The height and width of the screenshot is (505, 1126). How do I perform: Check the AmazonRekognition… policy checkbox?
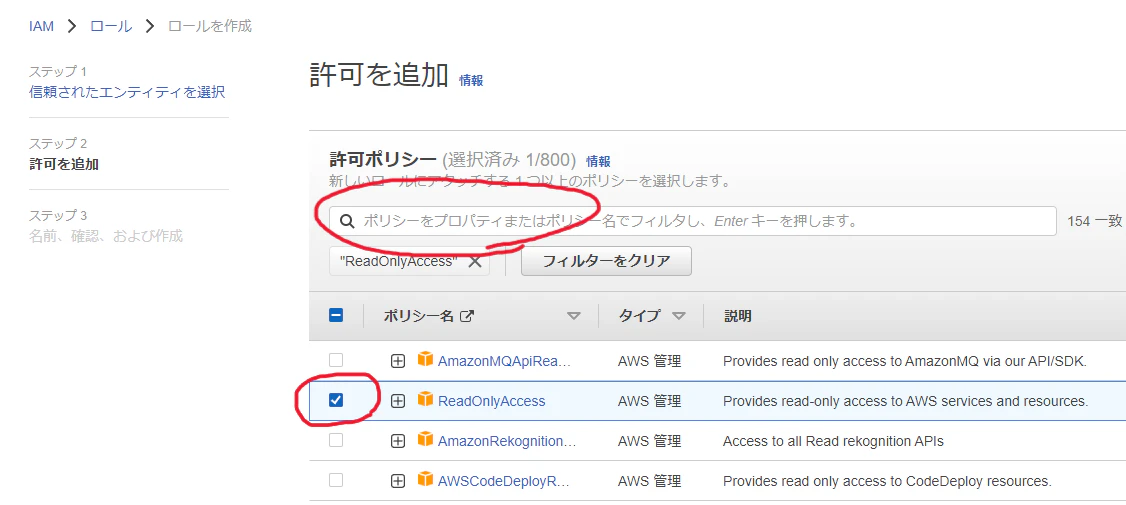click(x=335, y=440)
